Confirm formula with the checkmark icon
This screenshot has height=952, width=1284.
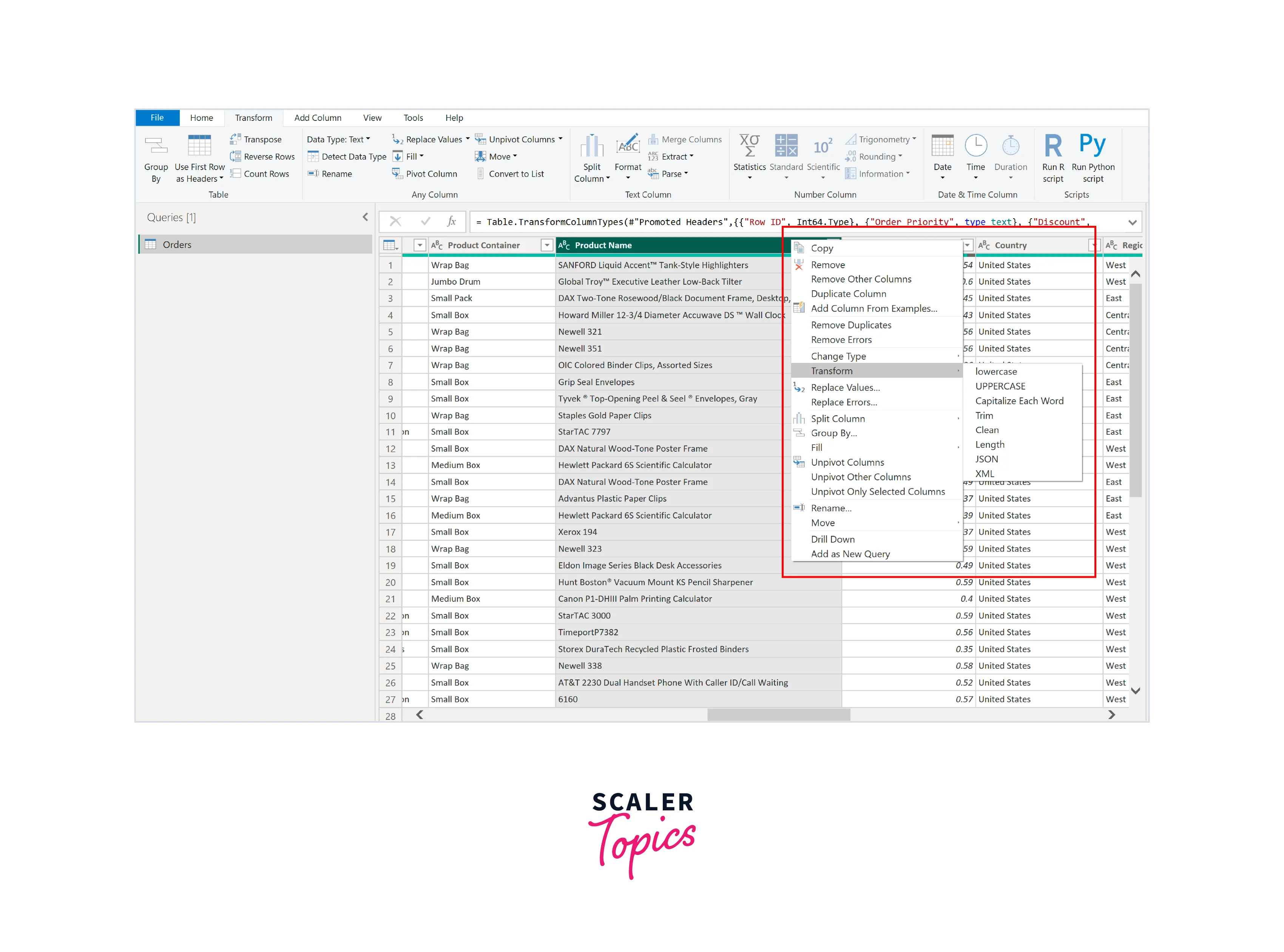pyautogui.click(x=425, y=221)
